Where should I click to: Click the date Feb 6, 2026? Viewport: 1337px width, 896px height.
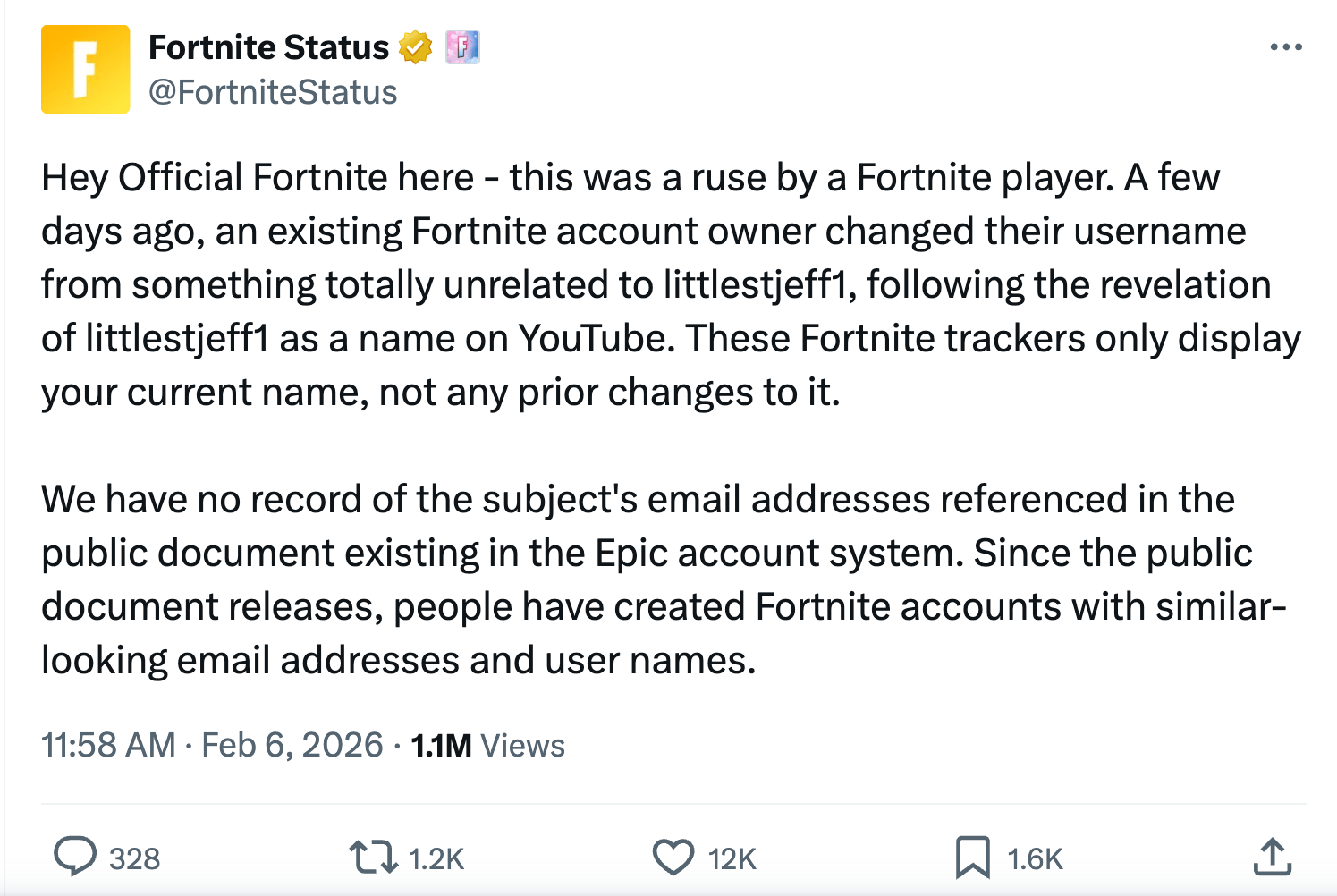291,745
